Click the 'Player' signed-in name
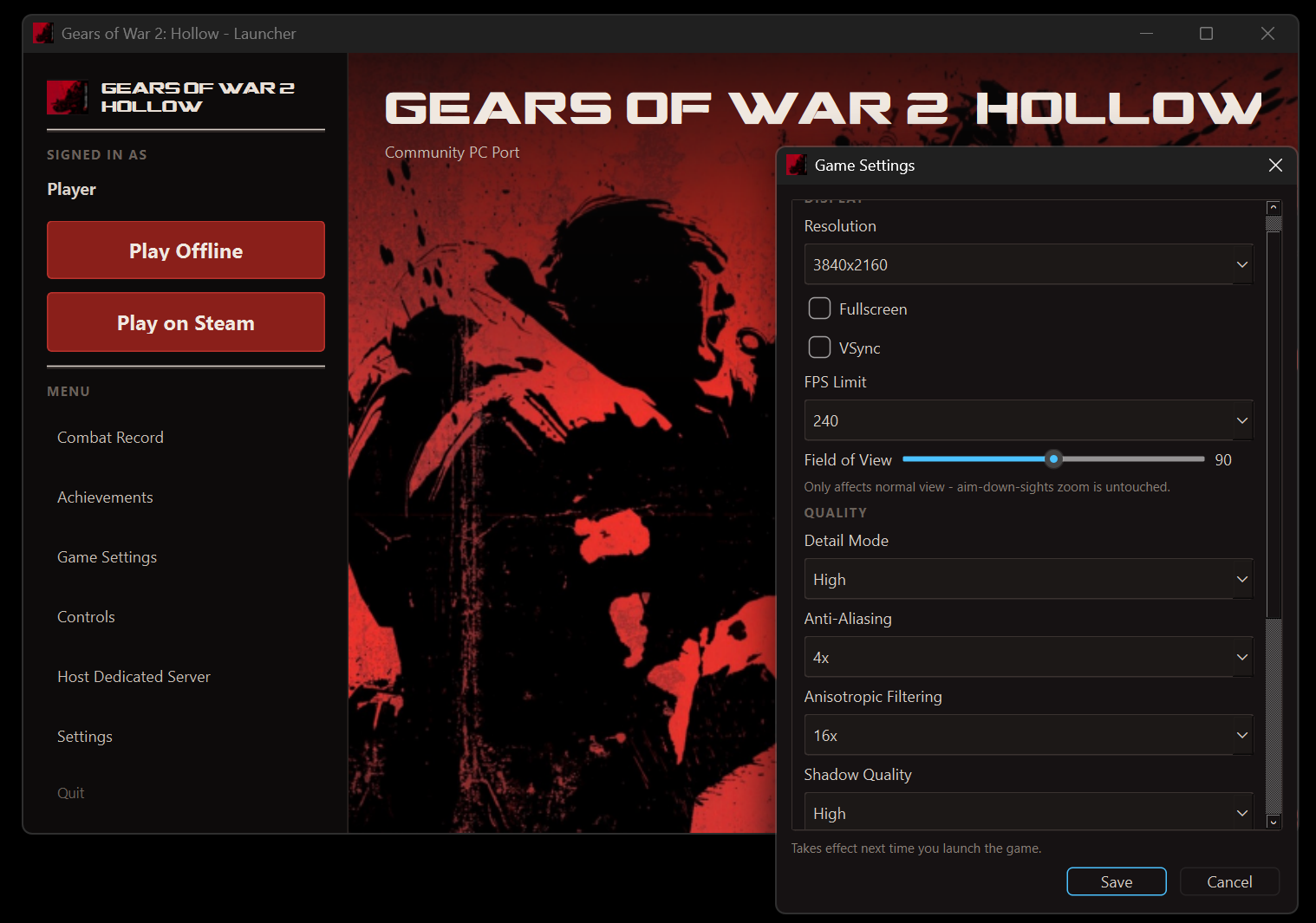Image resolution: width=1316 pixels, height=923 pixels. tap(71, 189)
